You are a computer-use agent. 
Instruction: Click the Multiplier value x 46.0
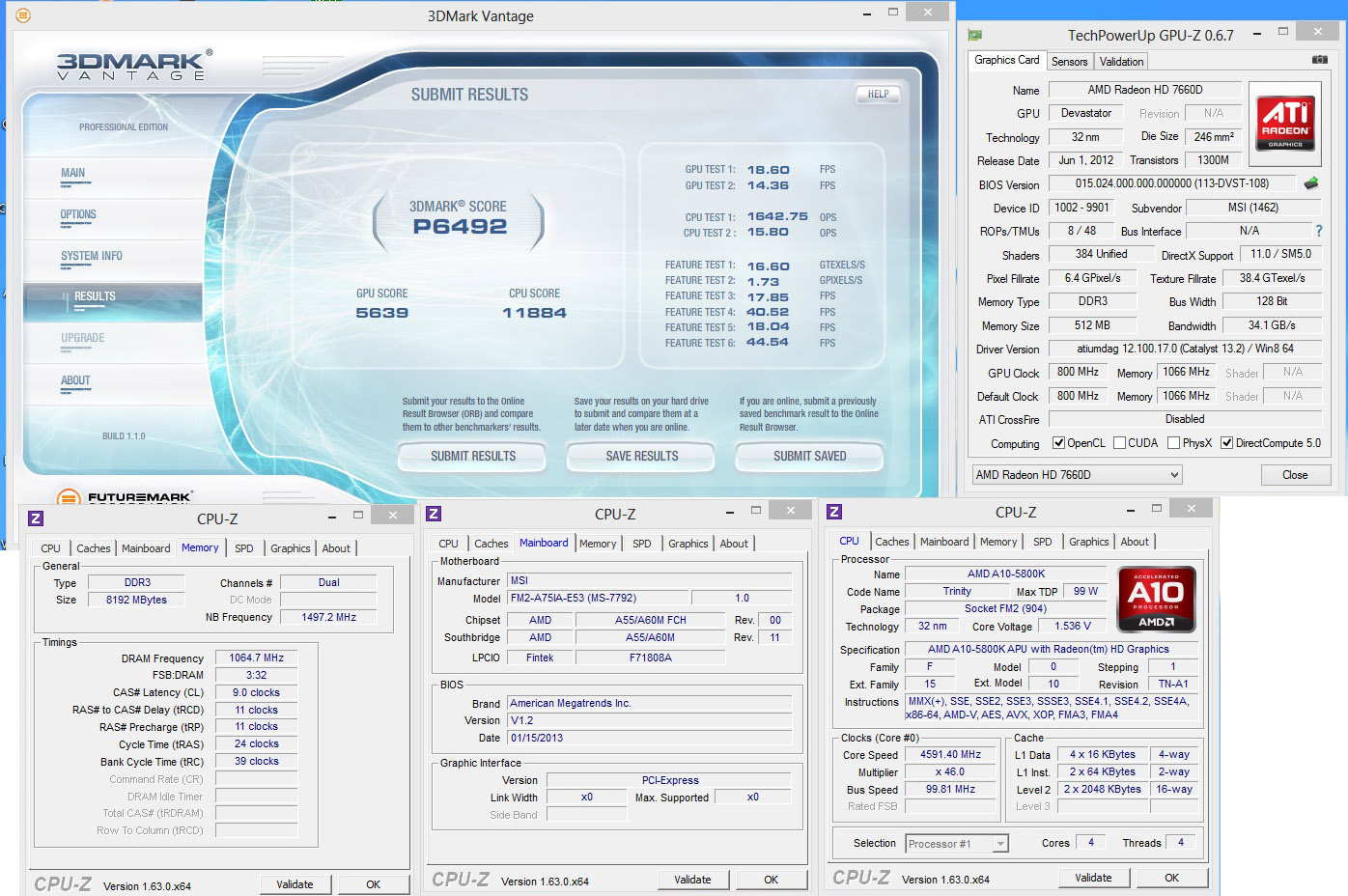pyautogui.click(x=950, y=772)
